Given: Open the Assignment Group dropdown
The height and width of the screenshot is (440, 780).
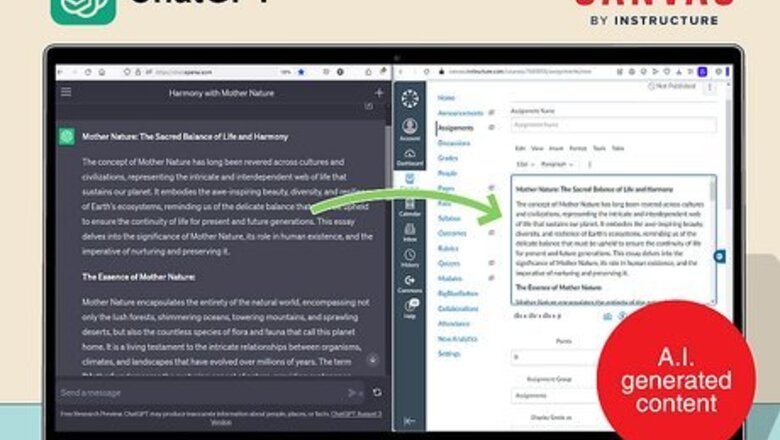Looking at the screenshot, I should [555, 396].
